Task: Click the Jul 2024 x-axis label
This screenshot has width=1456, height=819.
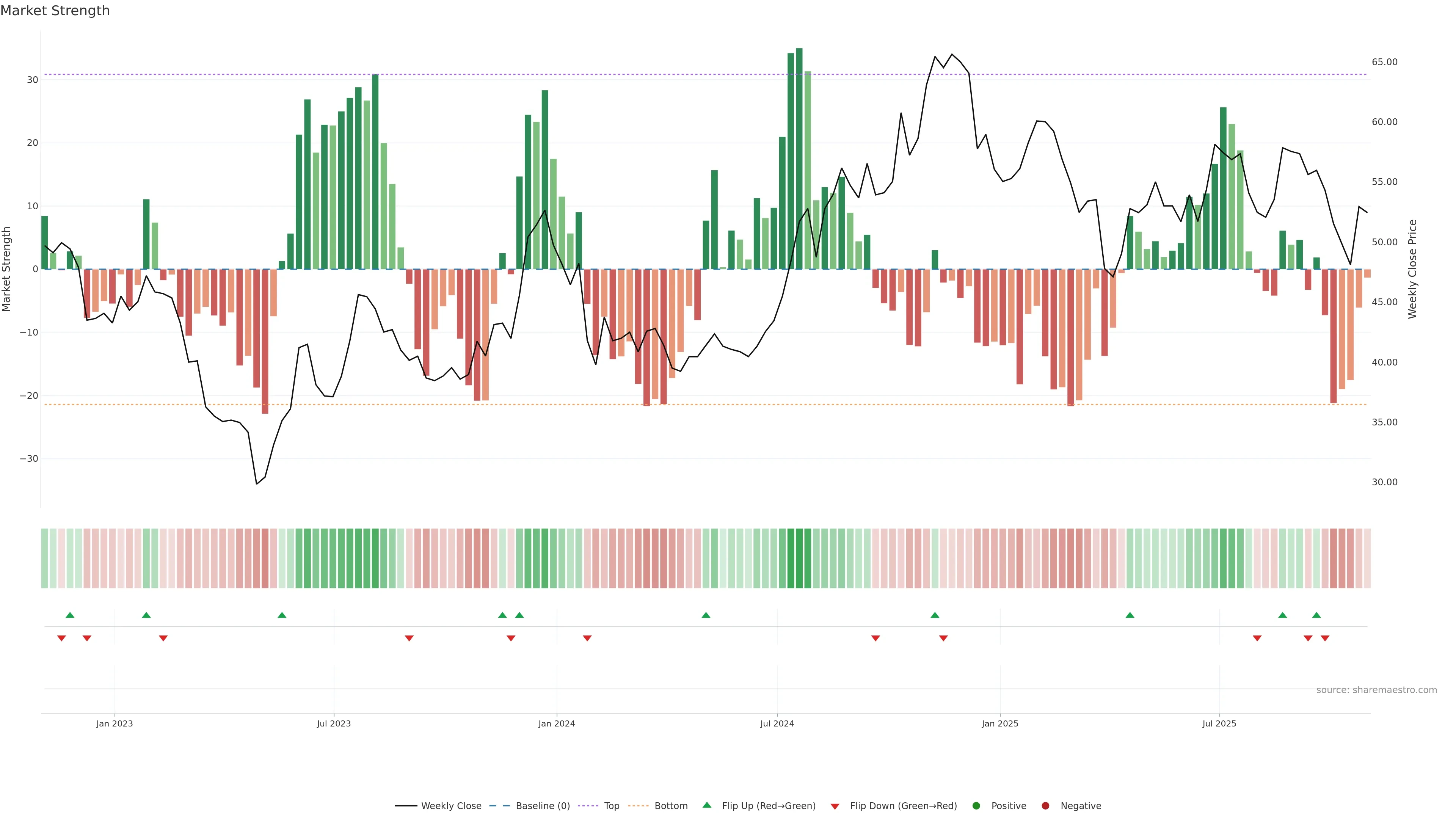Action: pos(777,723)
